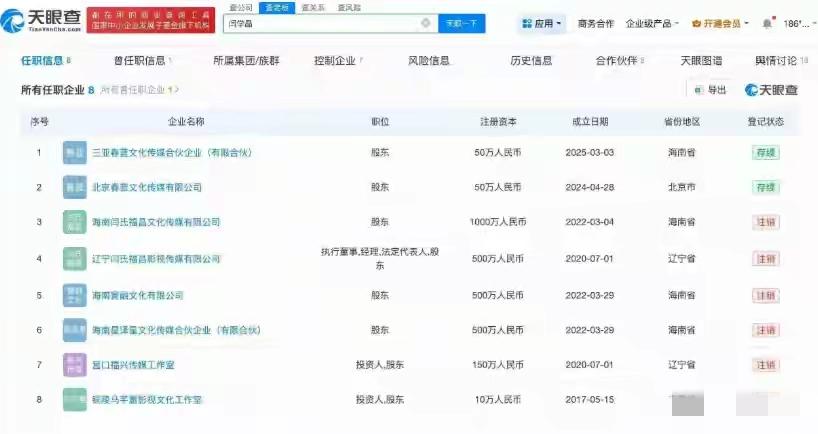Expand the 企业级产品 dropdown
Viewport: 818px width, 434px height.
652,23
